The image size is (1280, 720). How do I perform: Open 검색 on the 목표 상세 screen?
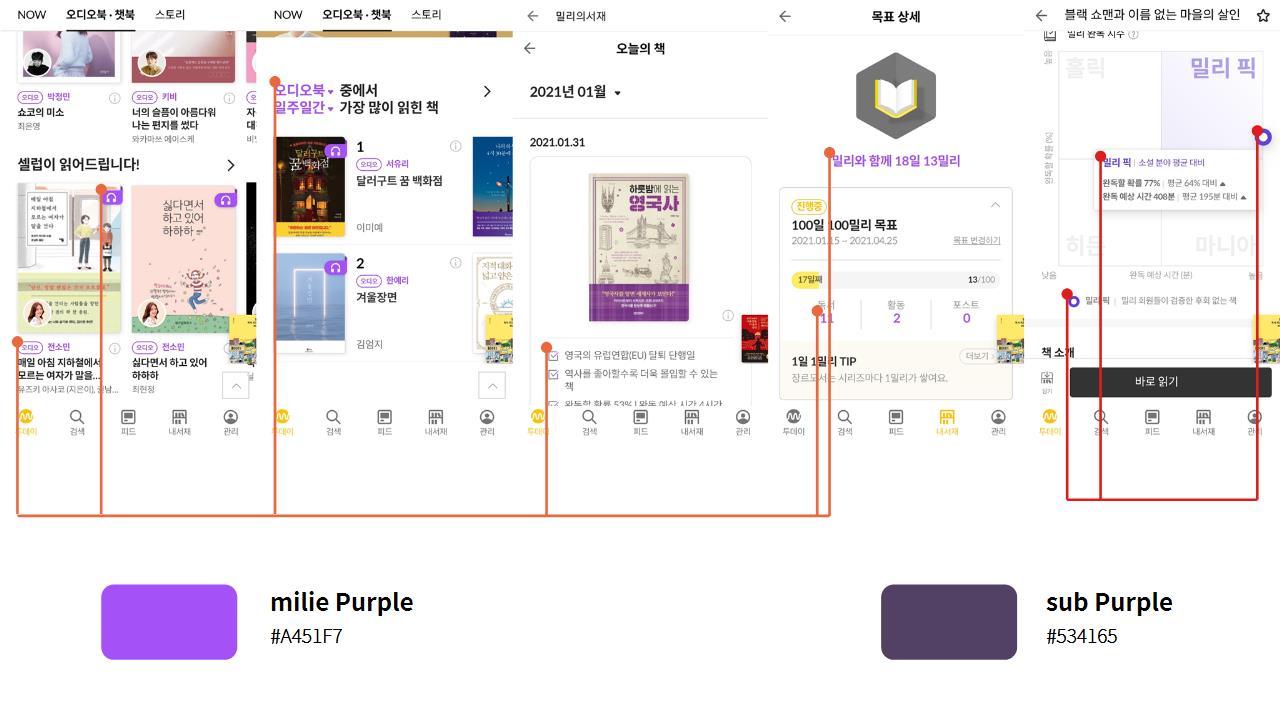tap(845, 422)
